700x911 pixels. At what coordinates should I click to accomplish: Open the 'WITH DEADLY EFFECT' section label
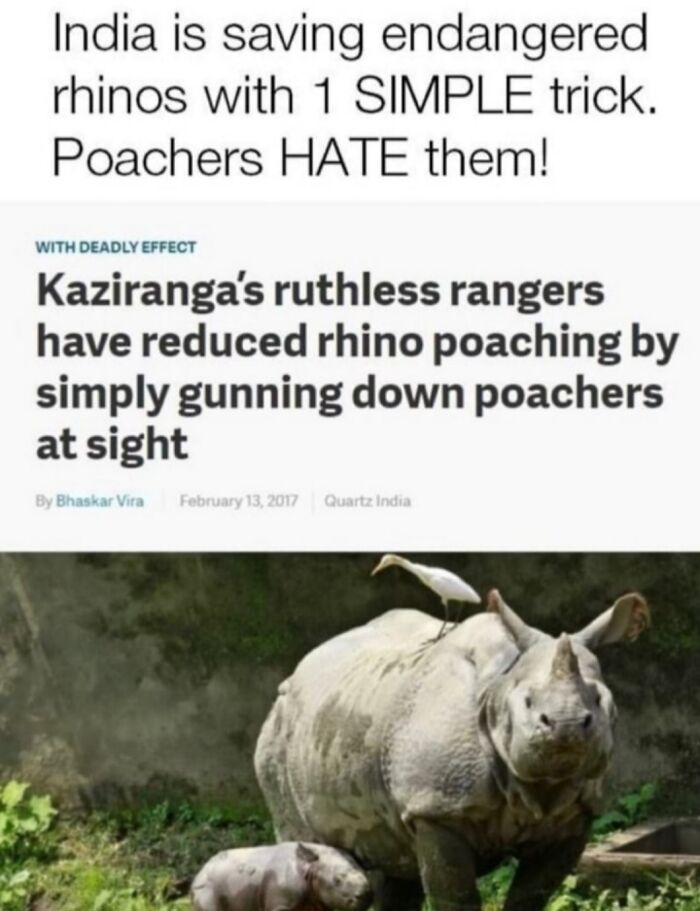tap(116, 247)
